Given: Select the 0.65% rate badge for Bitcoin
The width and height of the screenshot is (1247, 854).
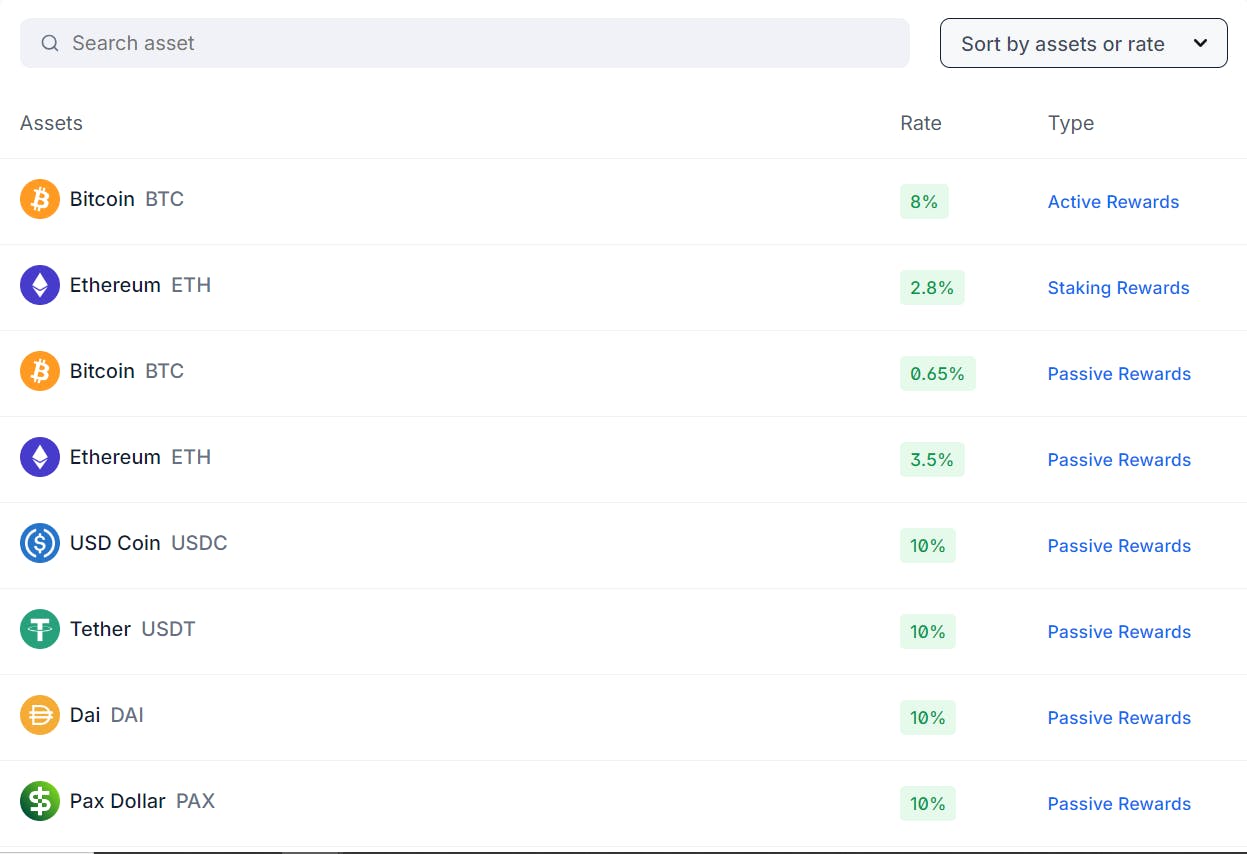Looking at the screenshot, I should tap(937, 374).
